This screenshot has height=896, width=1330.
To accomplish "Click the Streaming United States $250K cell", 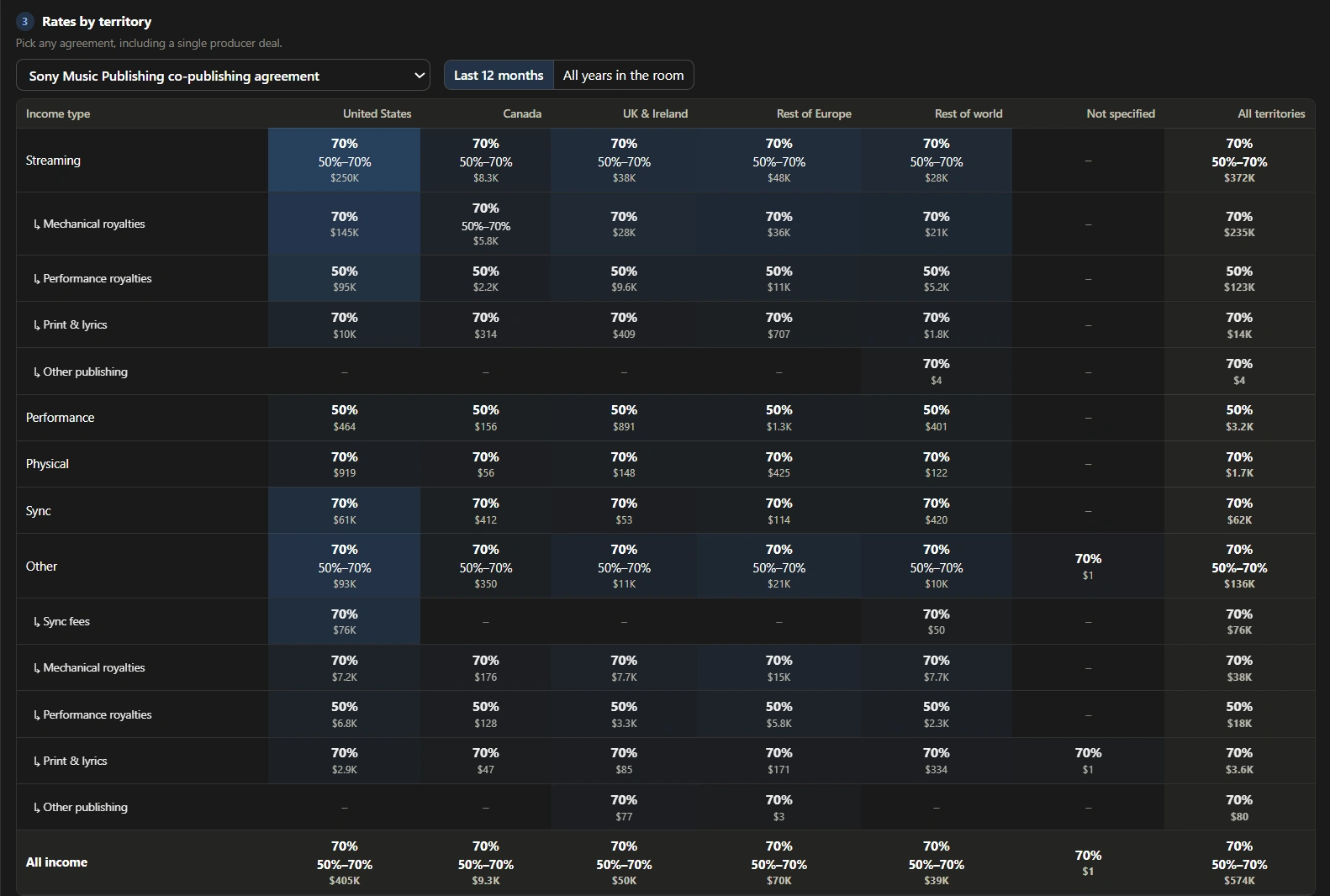I will point(345,161).
